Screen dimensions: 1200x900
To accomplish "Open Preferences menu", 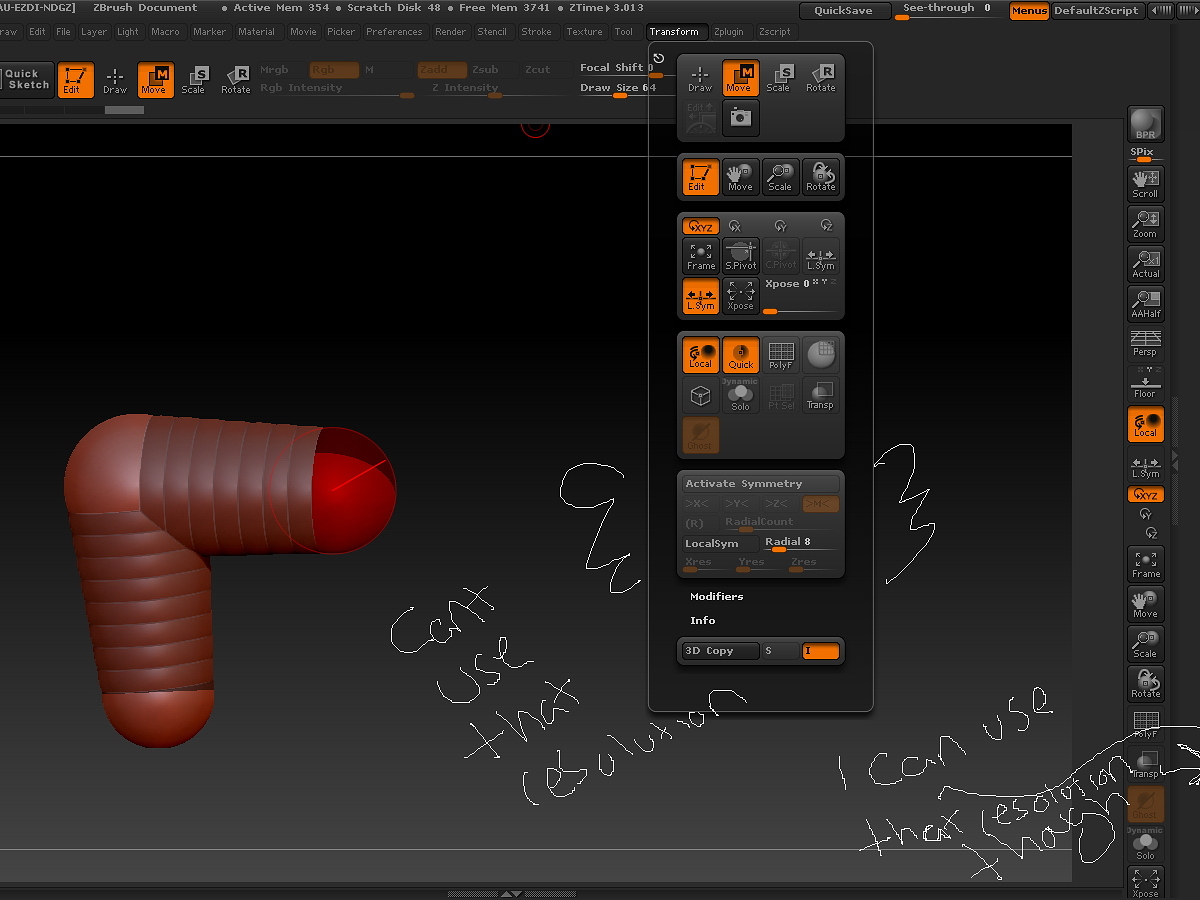I will pos(394,32).
